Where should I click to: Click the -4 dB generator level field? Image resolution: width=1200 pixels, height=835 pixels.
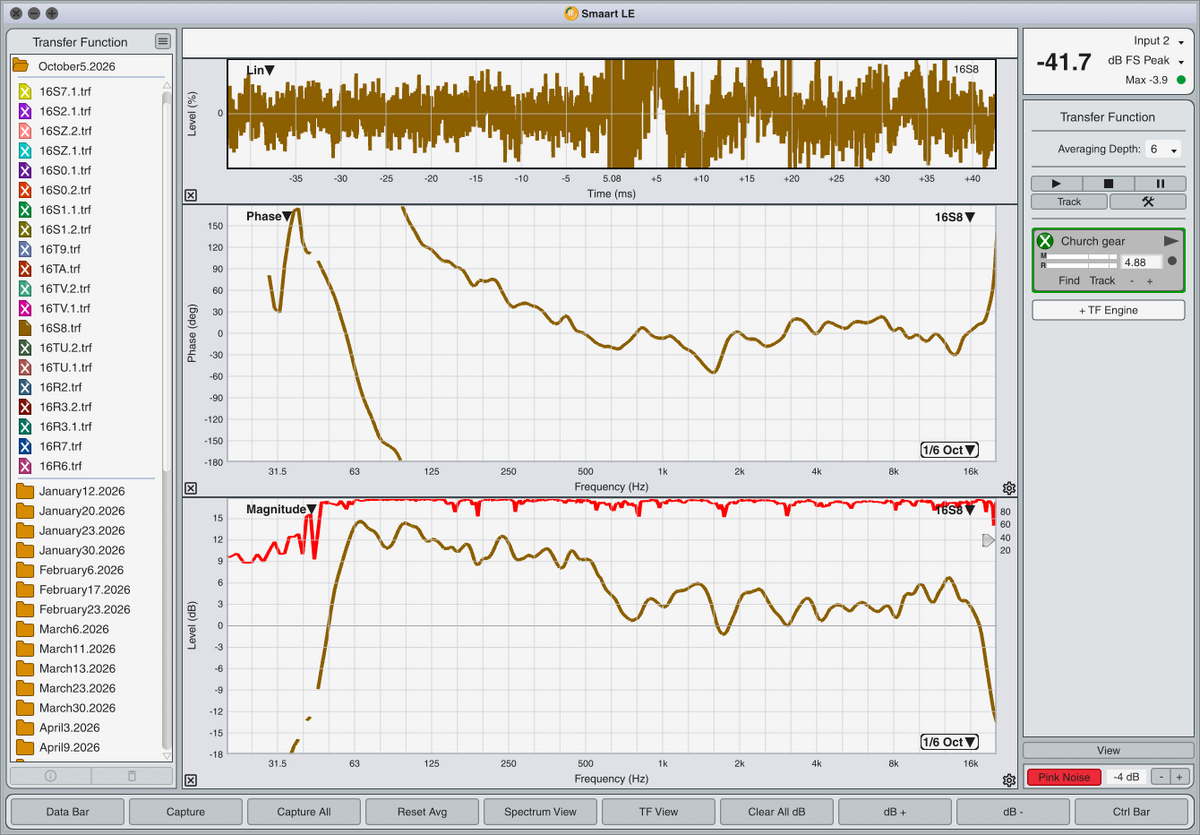pyautogui.click(x=1126, y=777)
